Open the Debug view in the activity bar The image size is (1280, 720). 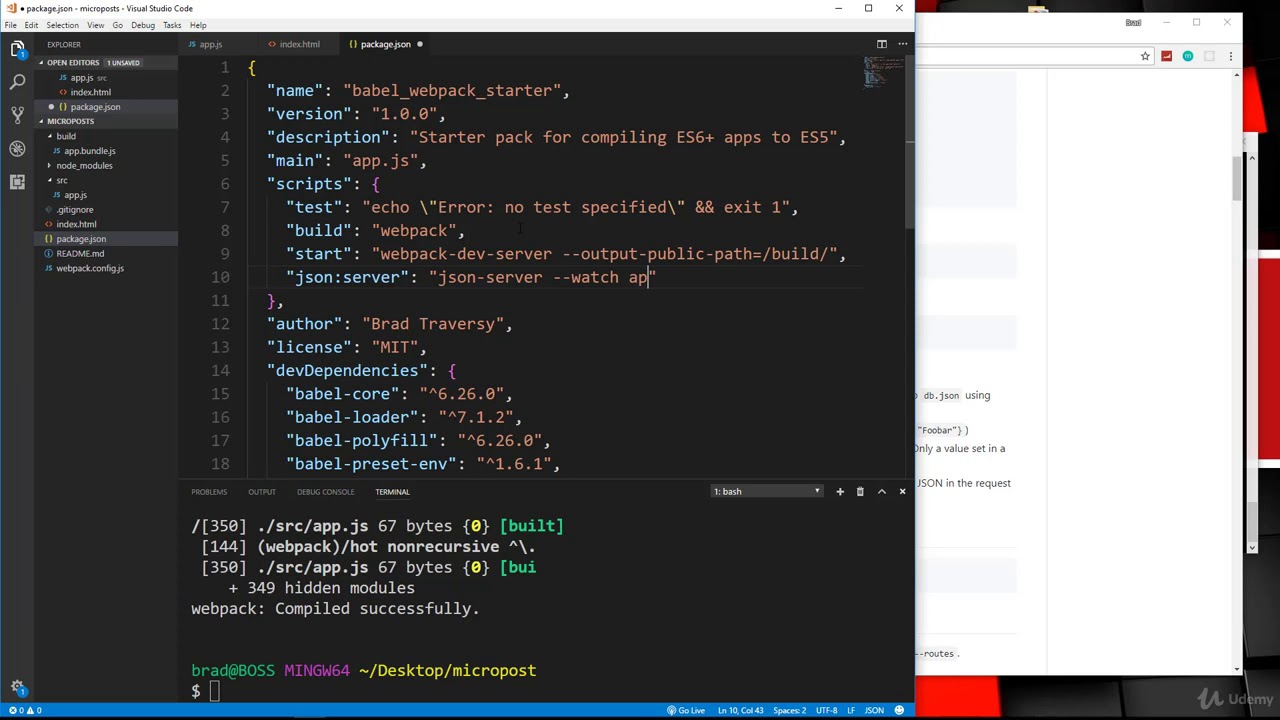click(17, 148)
